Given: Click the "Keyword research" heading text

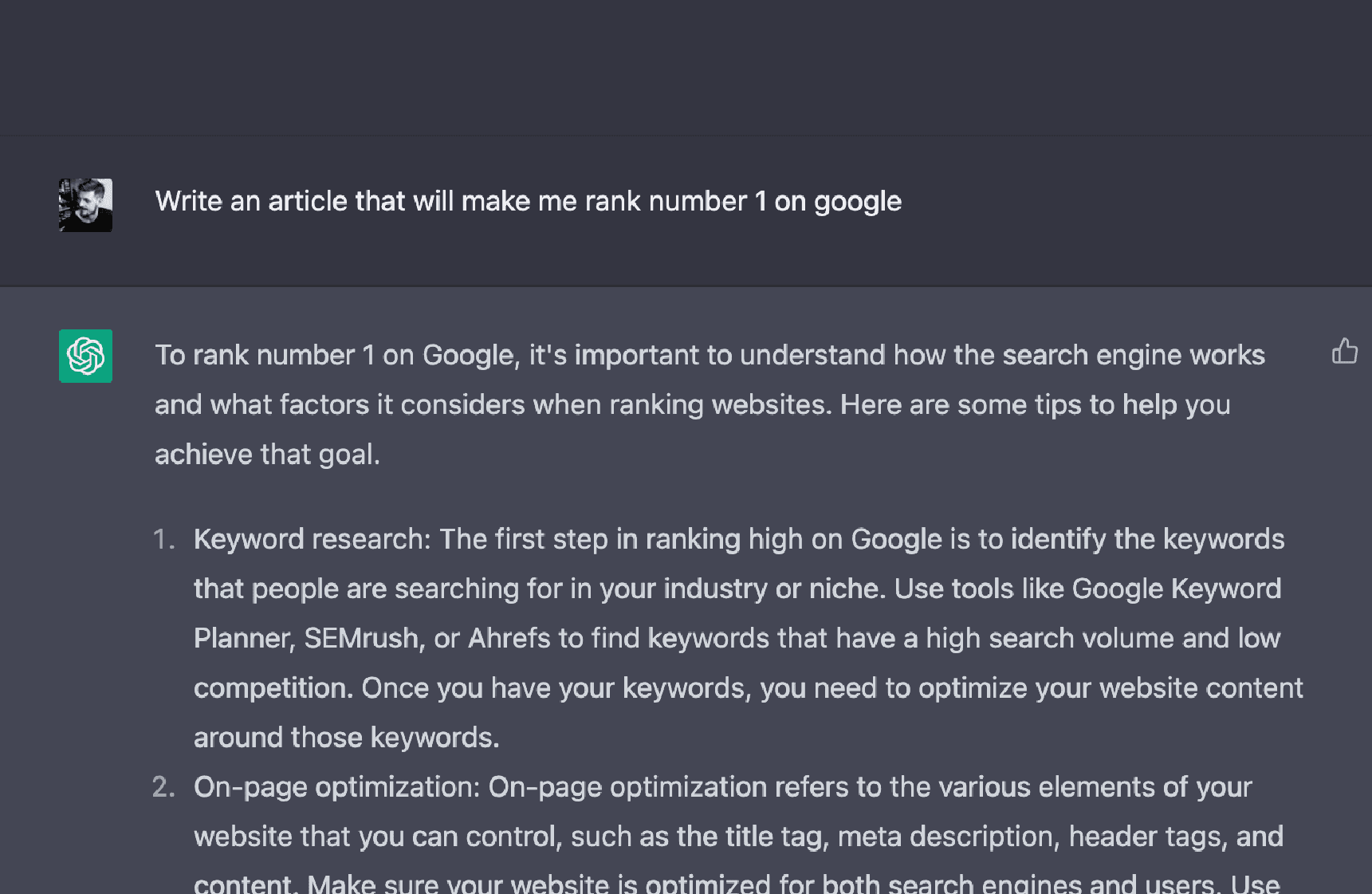Looking at the screenshot, I should 310,540.
